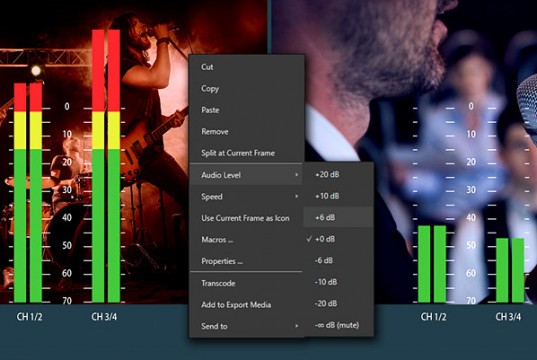Expand the Send to submenu
The height and width of the screenshot is (360, 537).
click(246, 326)
